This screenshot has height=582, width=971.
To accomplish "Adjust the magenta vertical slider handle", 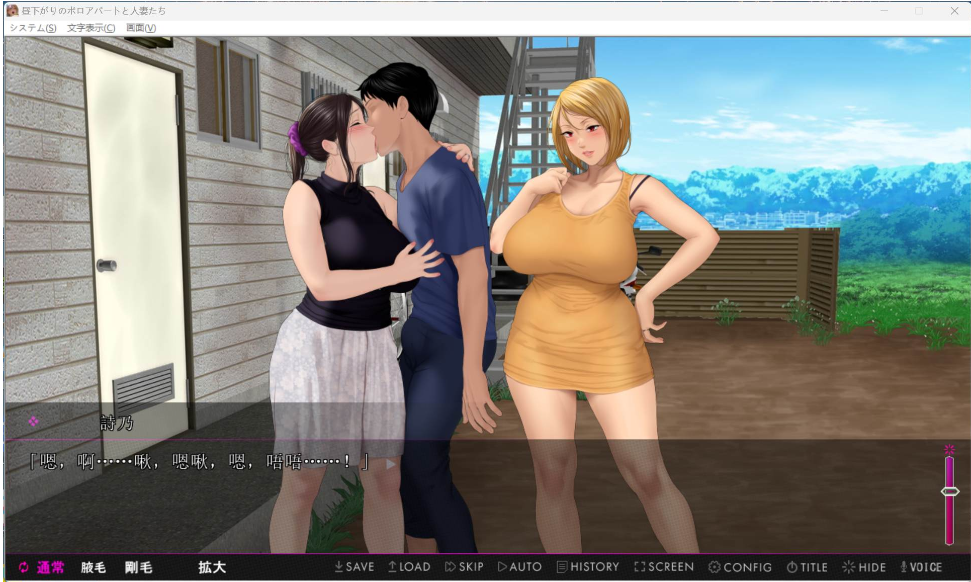I will tap(949, 492).
